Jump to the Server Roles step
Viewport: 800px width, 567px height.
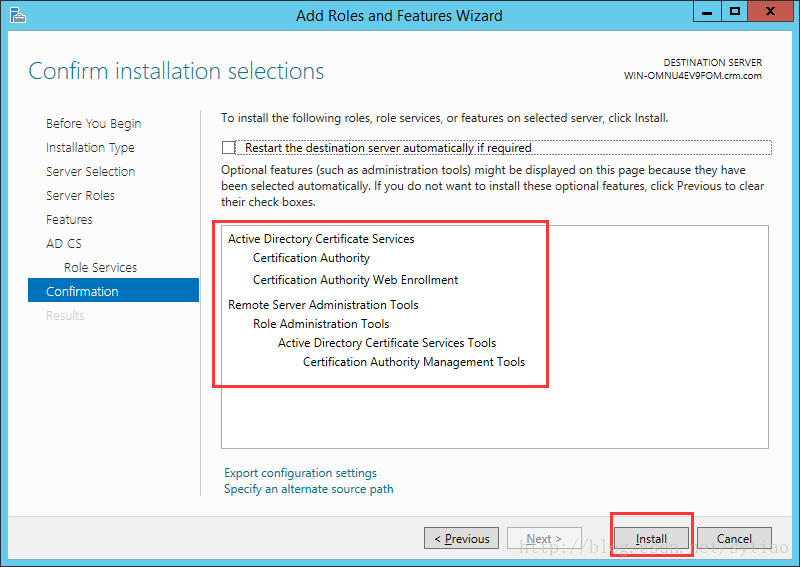point(80,195)
